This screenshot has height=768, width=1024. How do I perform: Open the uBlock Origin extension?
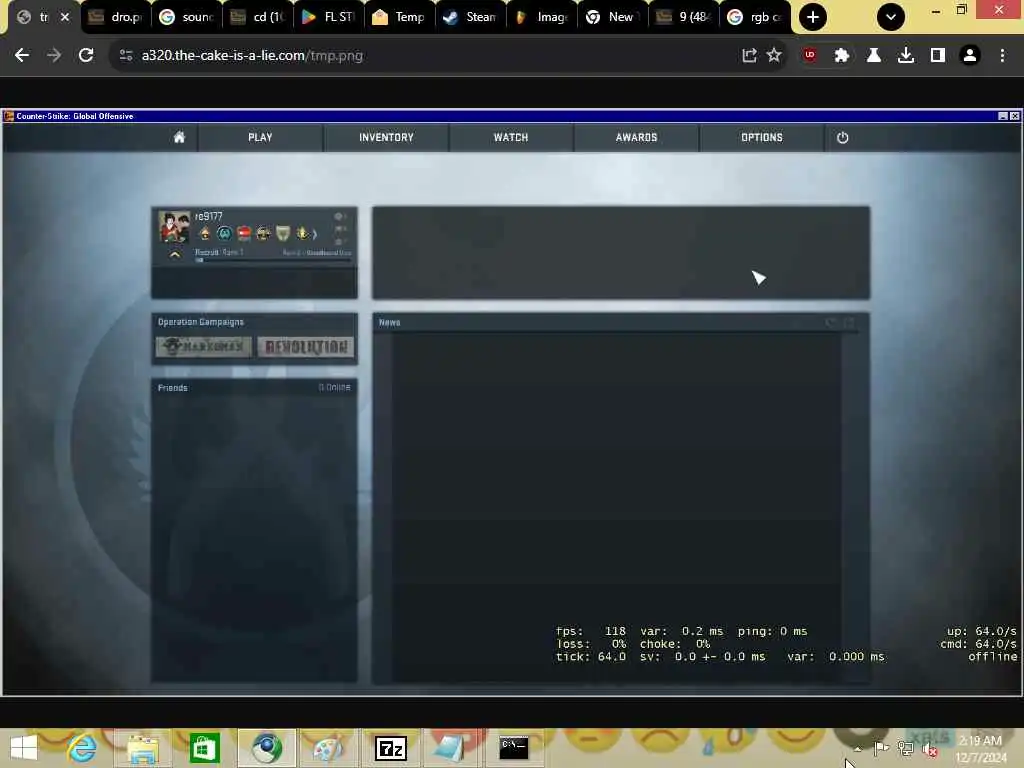(810, 56)
